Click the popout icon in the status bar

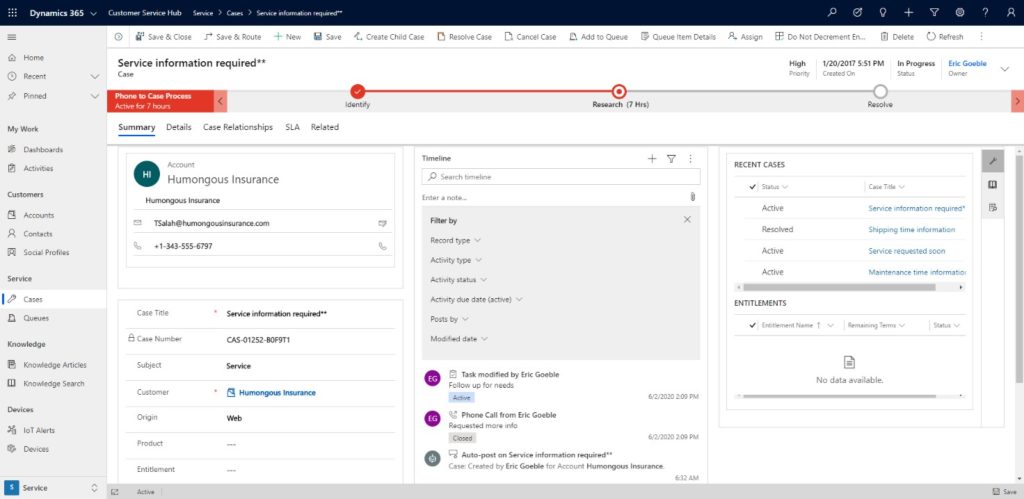pyautogui.click(x=115, y=492)
